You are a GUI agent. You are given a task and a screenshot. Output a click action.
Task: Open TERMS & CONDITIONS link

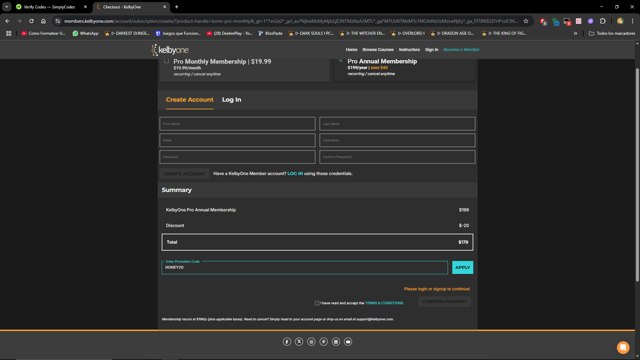point(384,303)
